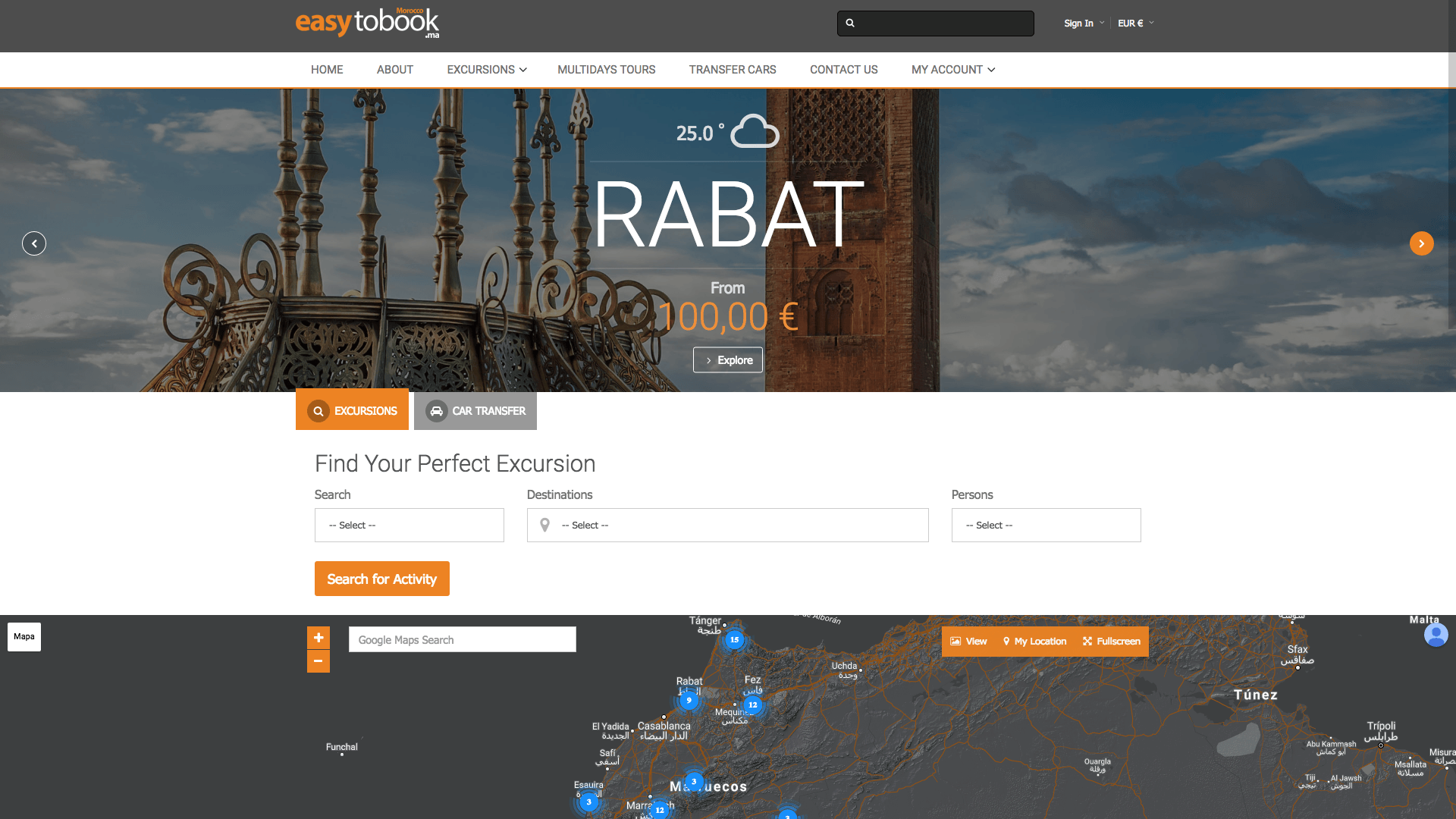
Task: Click My Location on the map
Action: click(x=1034, y=642)
